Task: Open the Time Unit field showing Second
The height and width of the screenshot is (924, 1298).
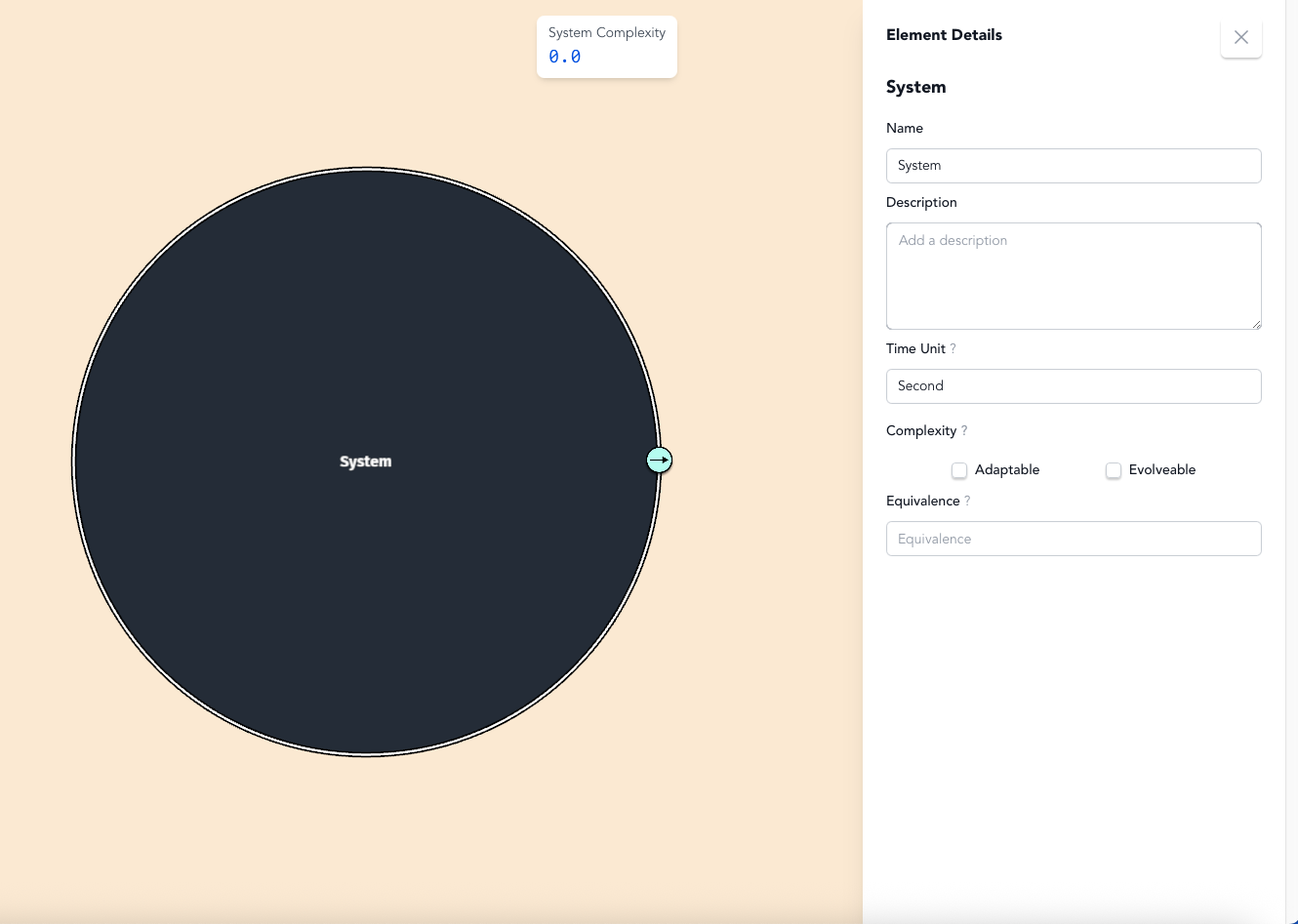Action: tap(1073, 386)
